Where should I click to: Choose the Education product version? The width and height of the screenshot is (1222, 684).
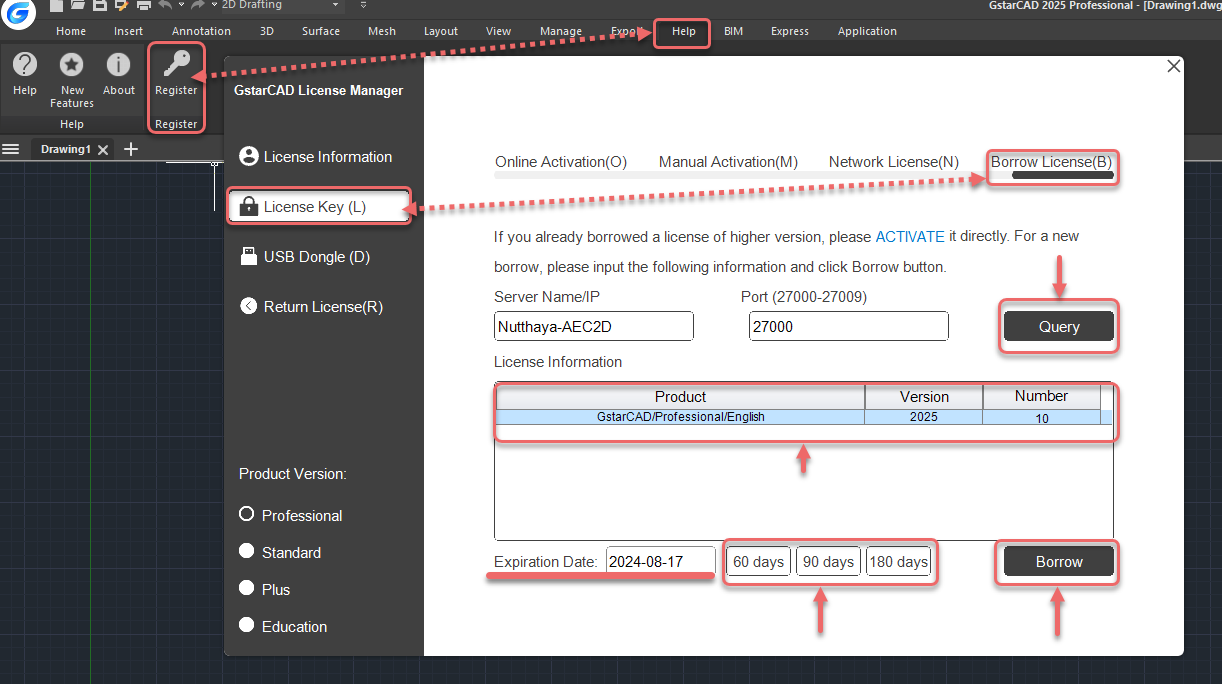click(246, 626)
